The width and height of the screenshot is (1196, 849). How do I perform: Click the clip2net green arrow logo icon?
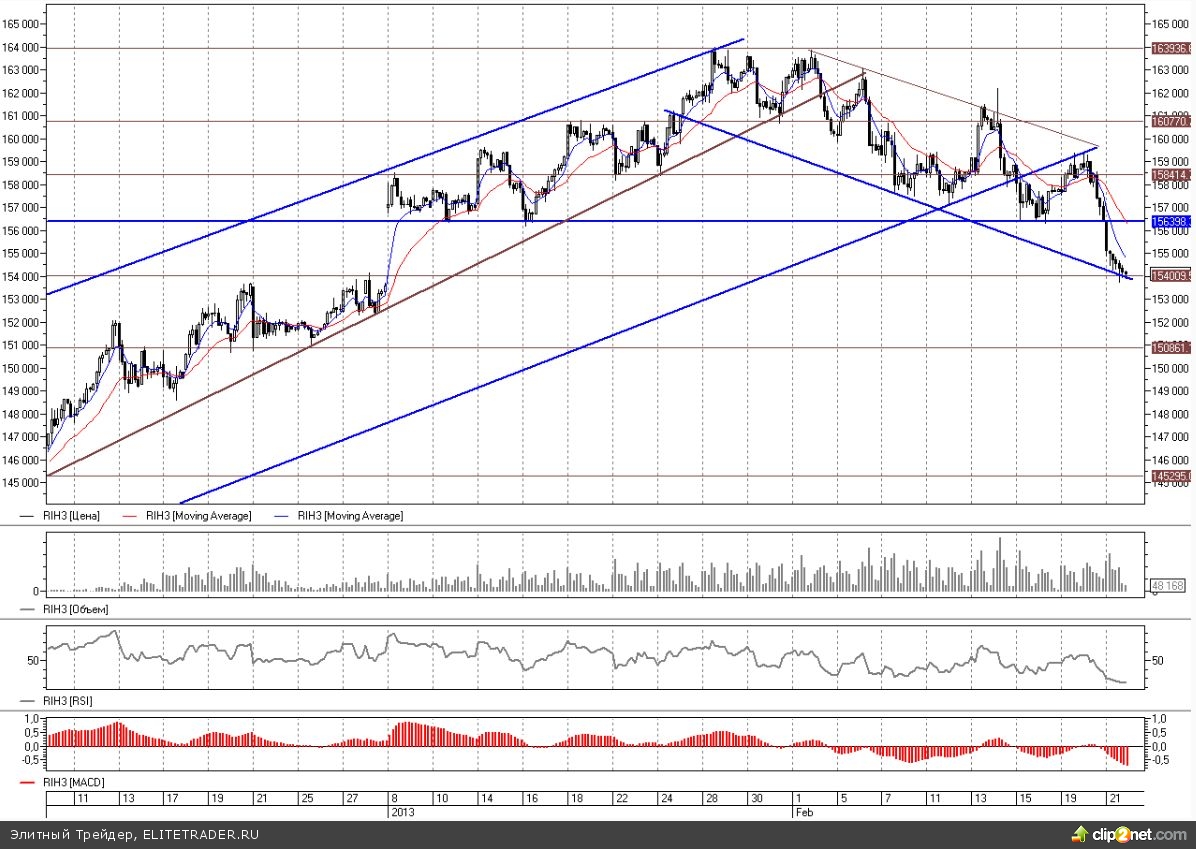1078,833
